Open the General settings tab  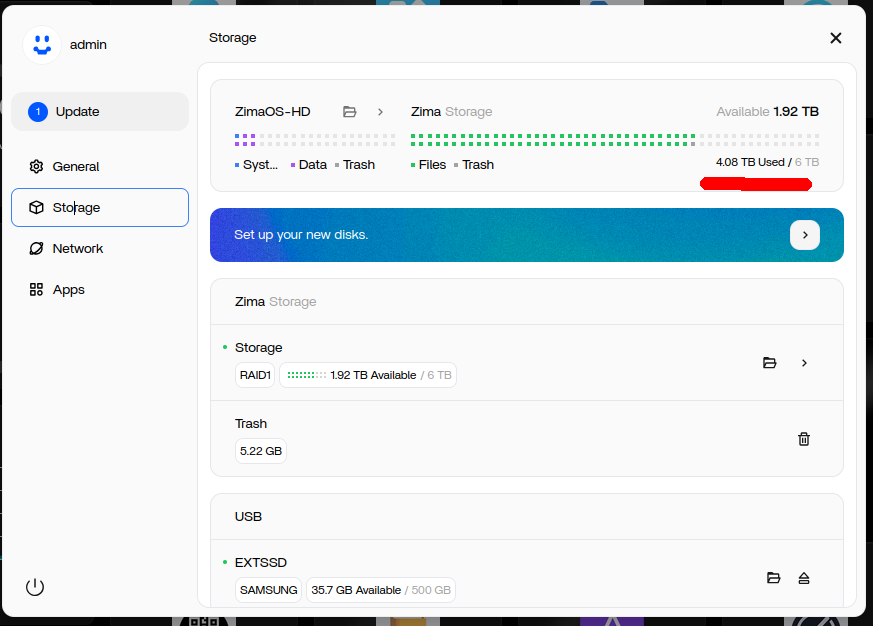(76, 167)
